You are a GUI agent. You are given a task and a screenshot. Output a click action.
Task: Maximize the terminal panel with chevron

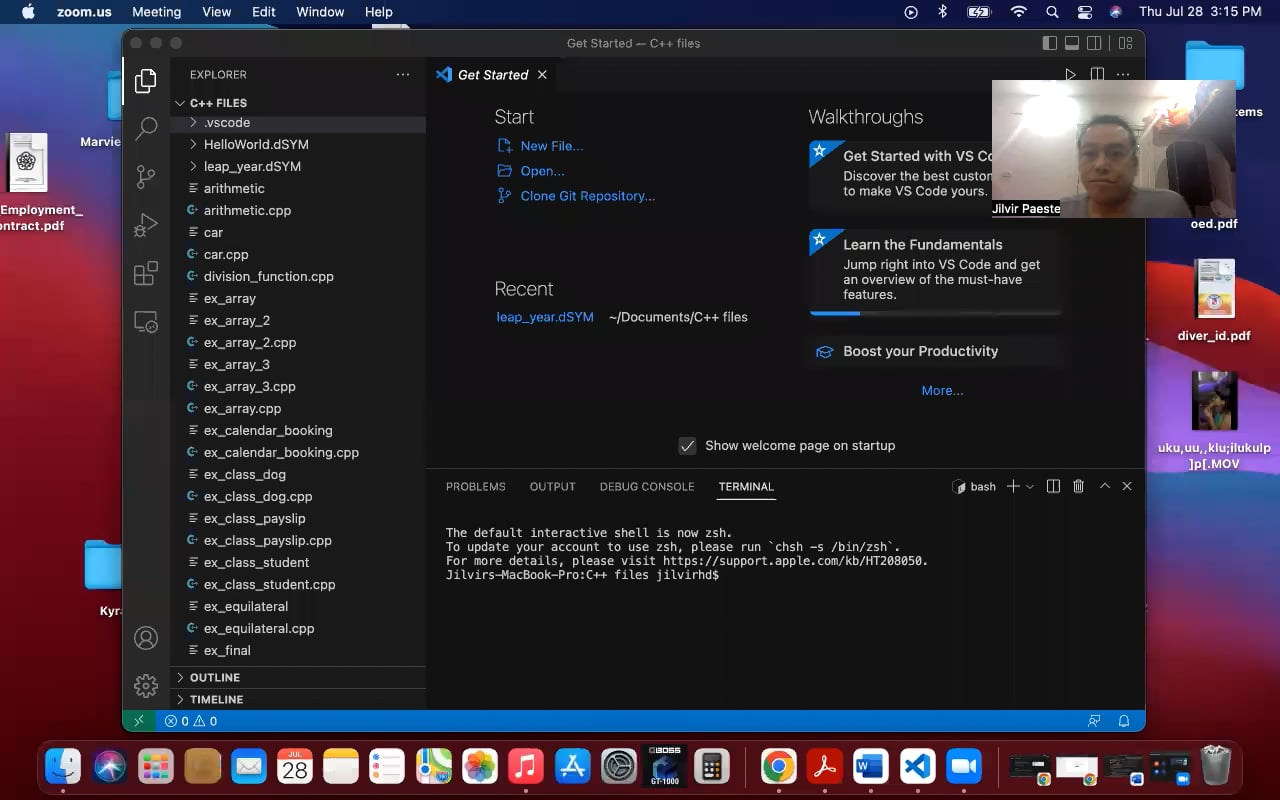click(1105, 486)
